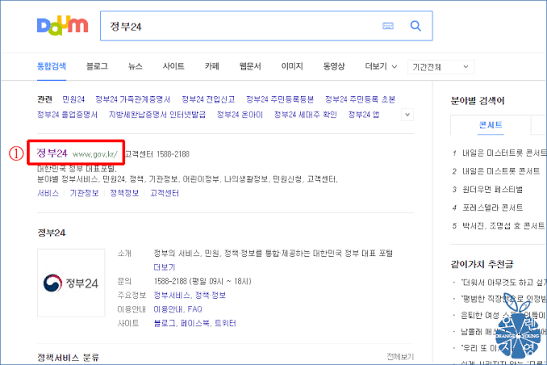Click related search 민원24

74,99
